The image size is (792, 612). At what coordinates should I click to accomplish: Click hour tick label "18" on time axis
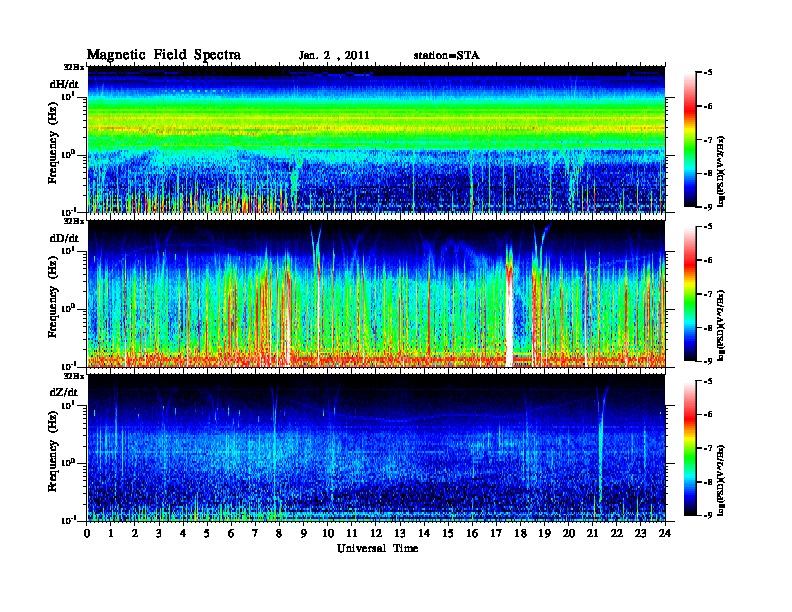coord(520,533)
